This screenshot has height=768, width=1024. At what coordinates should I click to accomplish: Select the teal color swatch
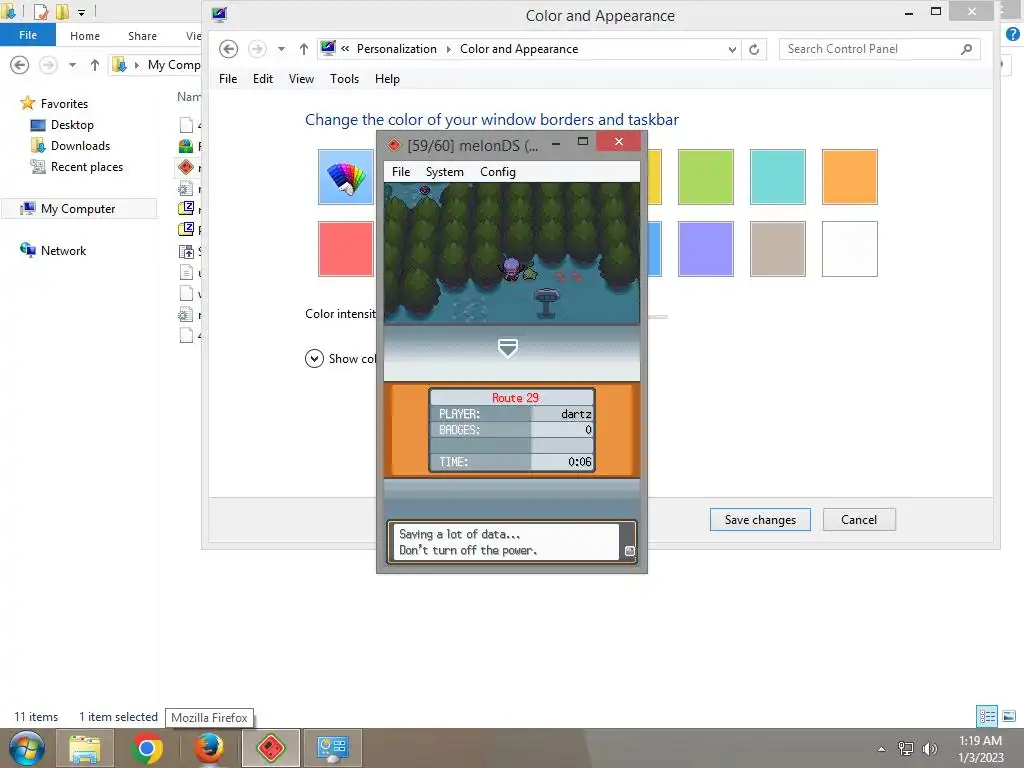pyautogui.click(x=777, y=177)
